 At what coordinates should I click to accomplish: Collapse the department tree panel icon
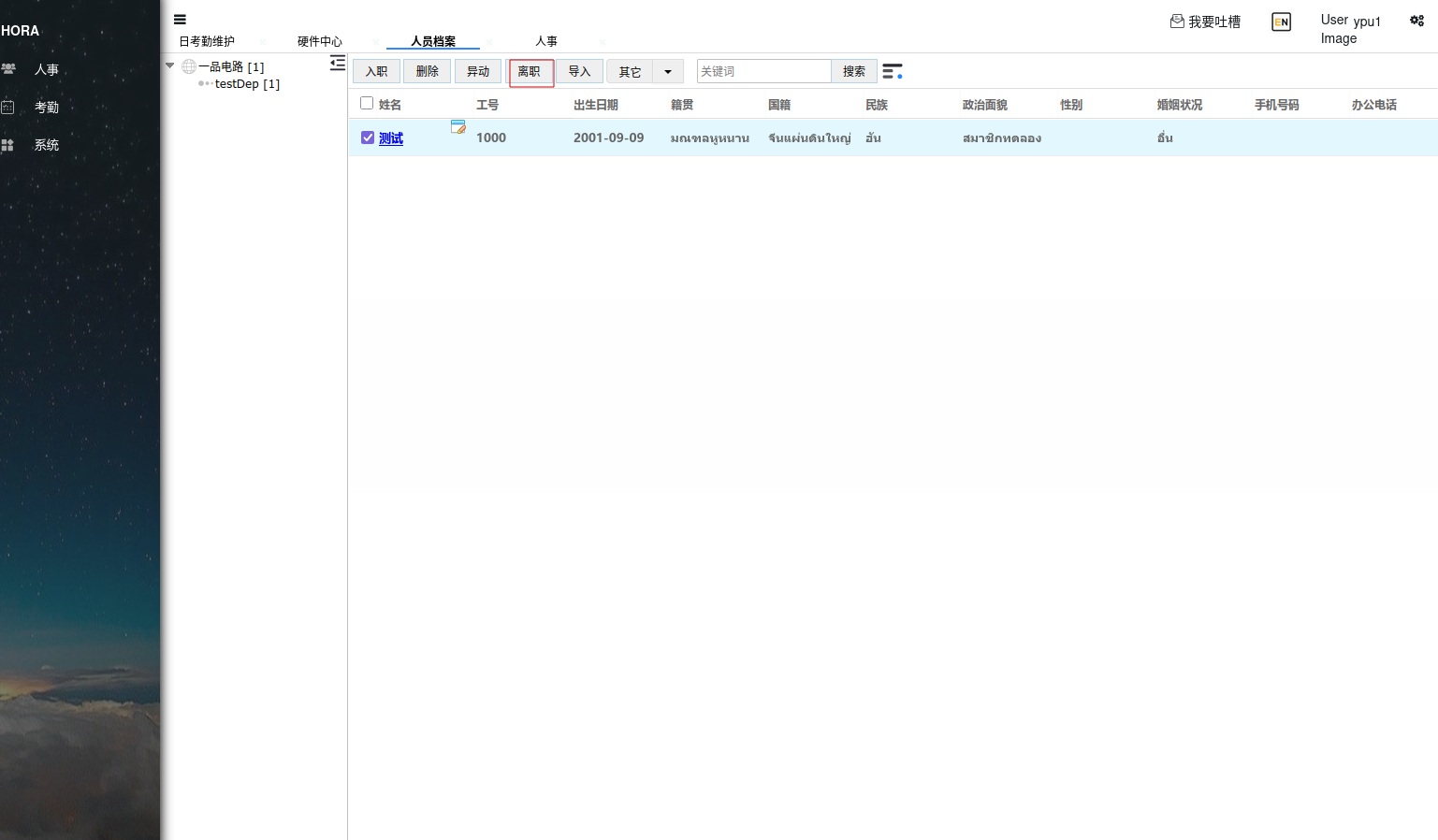point(338,64)
